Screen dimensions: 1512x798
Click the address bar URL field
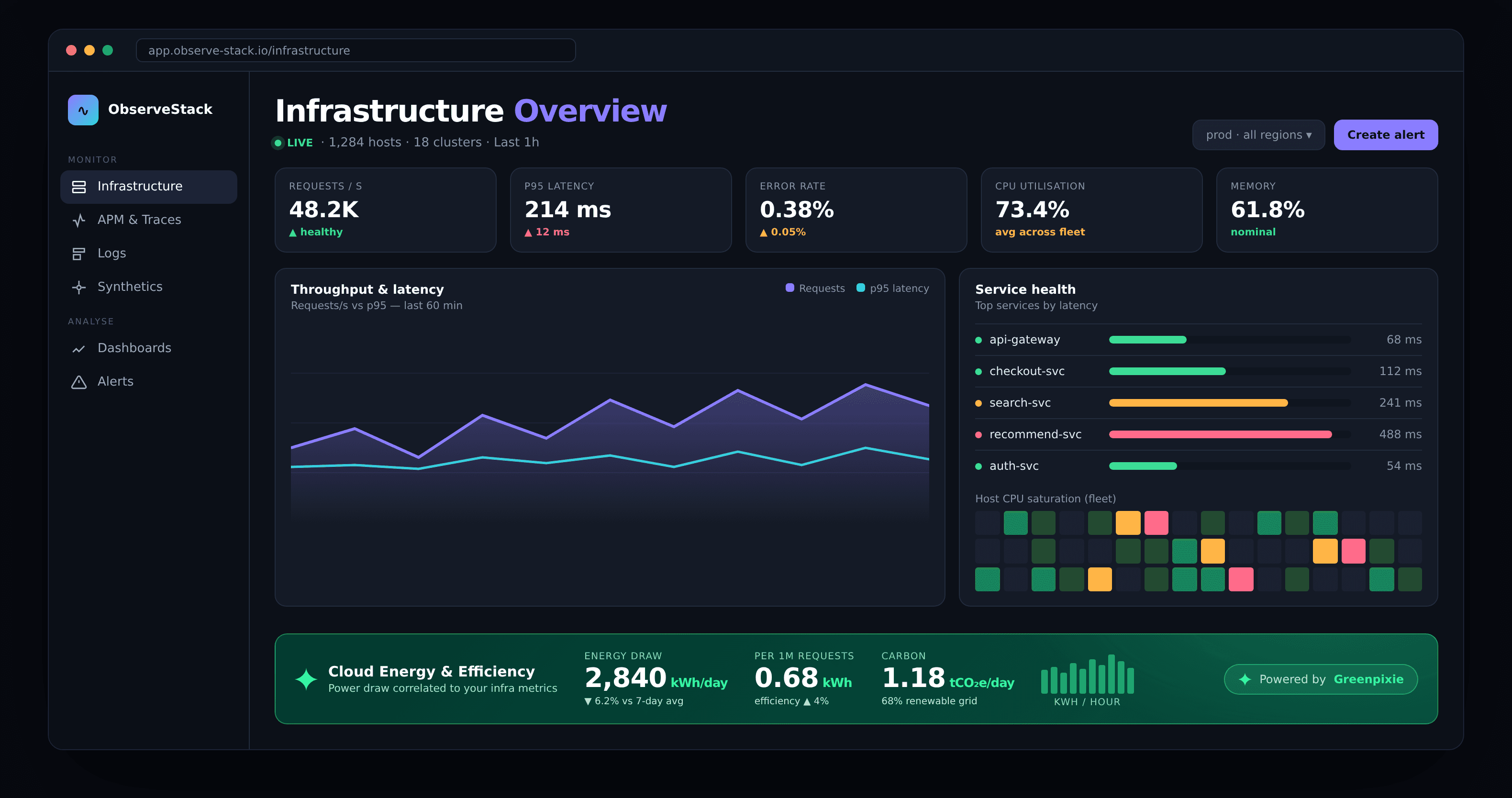click(x=356, y=50)
